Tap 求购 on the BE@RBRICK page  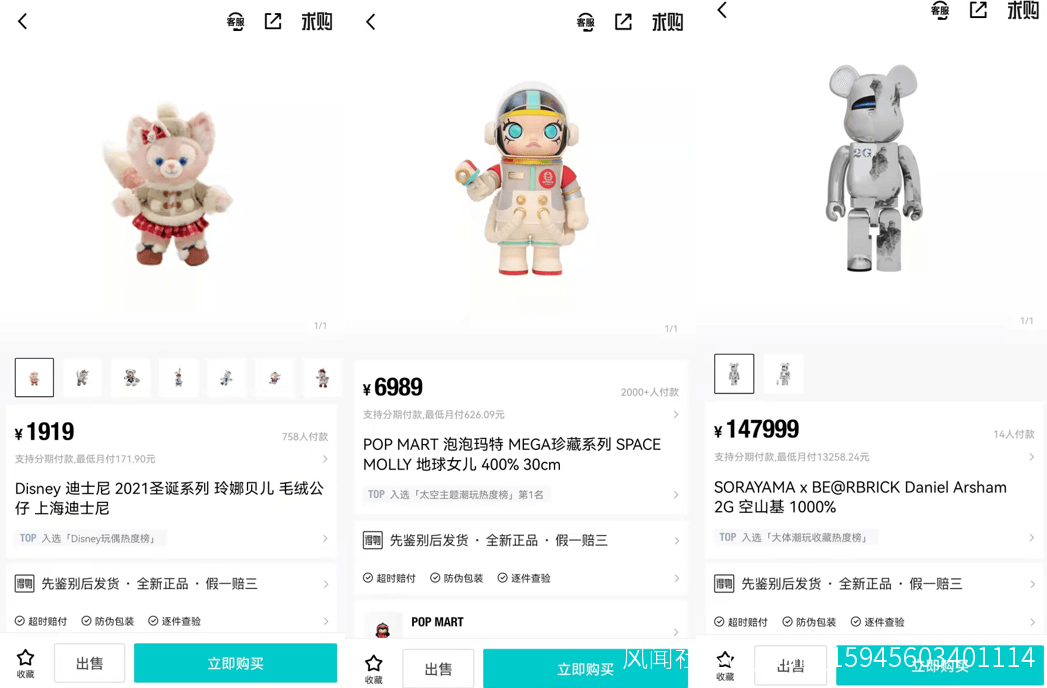[x=1022, y=10]
